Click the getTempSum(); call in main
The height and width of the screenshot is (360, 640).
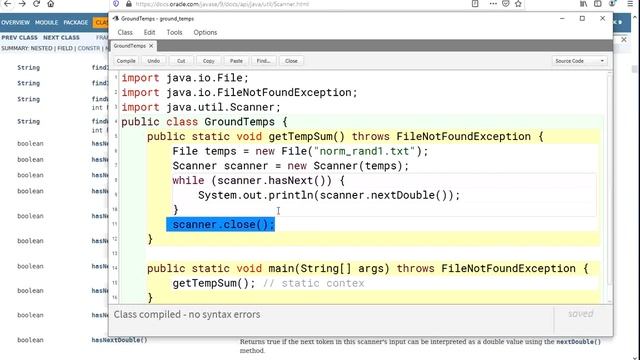tap(213, 283)
